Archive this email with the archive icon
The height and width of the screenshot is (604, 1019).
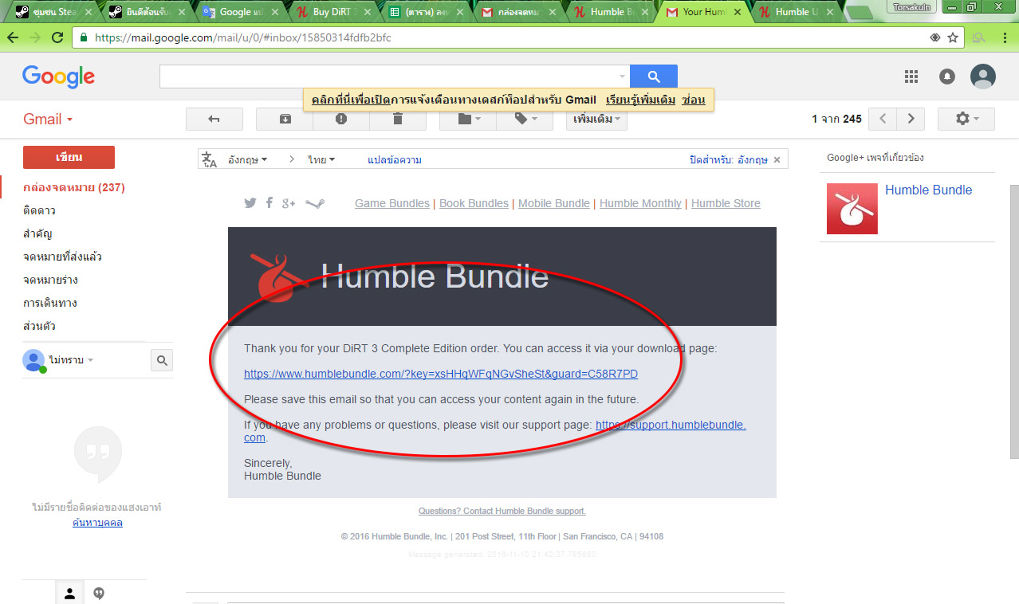[285, 119]
